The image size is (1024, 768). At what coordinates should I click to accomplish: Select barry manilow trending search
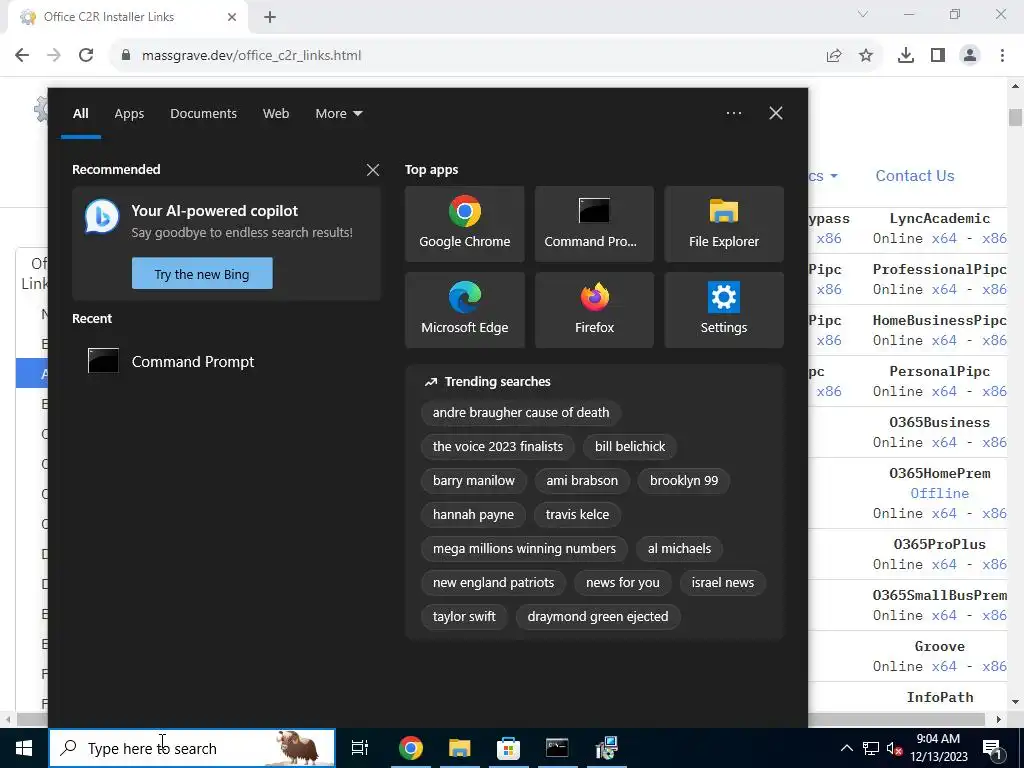[473, 481]
